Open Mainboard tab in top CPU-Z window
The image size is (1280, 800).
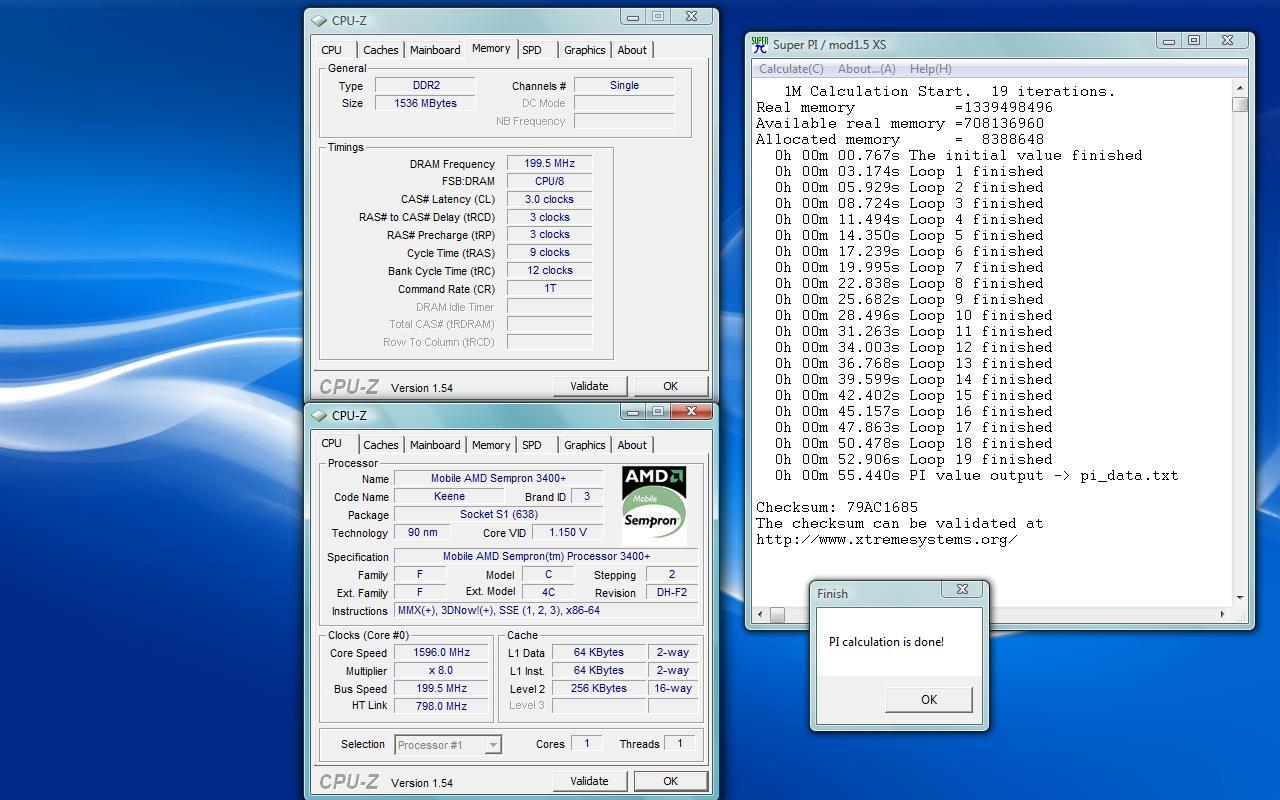[435, 50]
